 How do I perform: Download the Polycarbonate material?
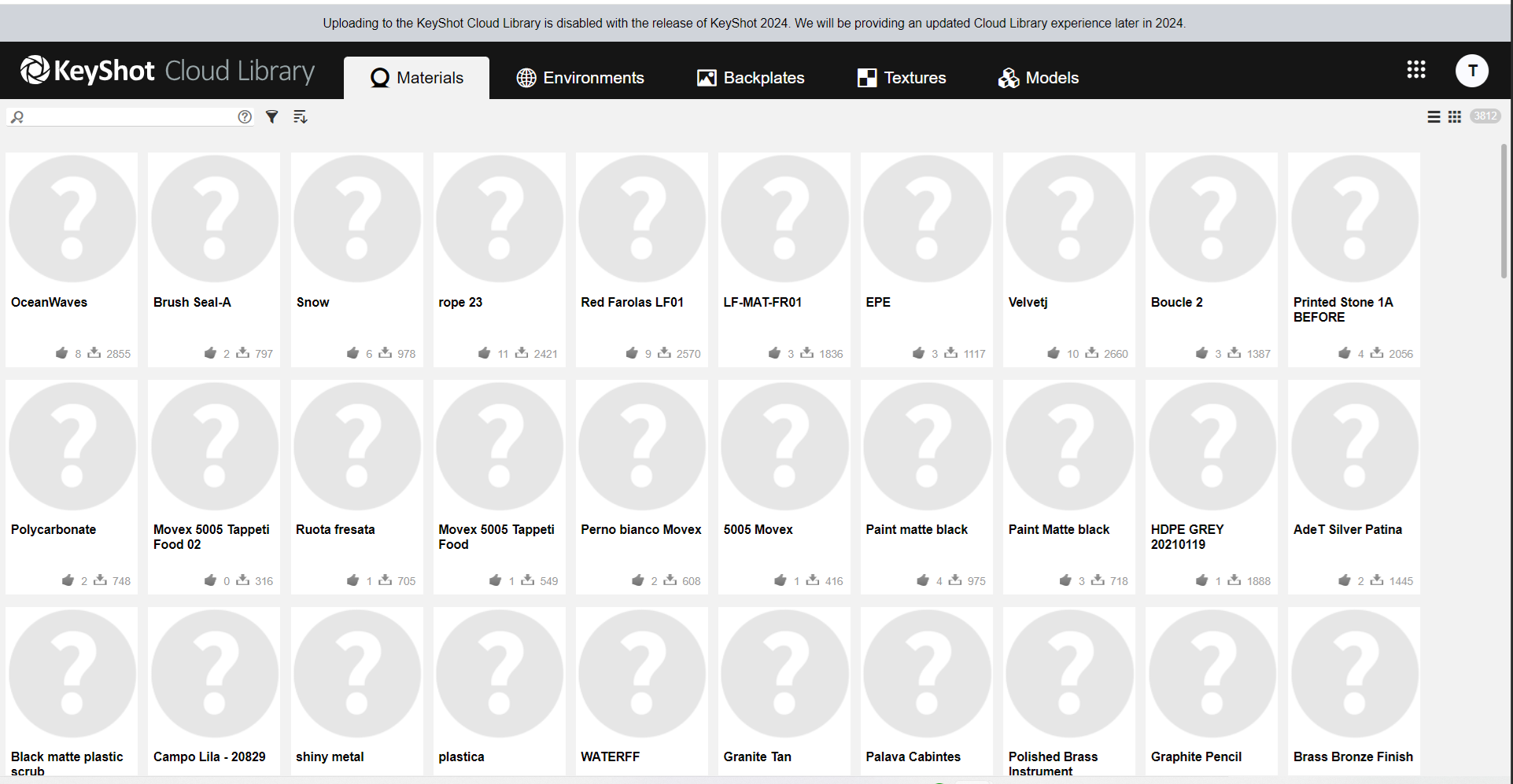tap(100, 580)
